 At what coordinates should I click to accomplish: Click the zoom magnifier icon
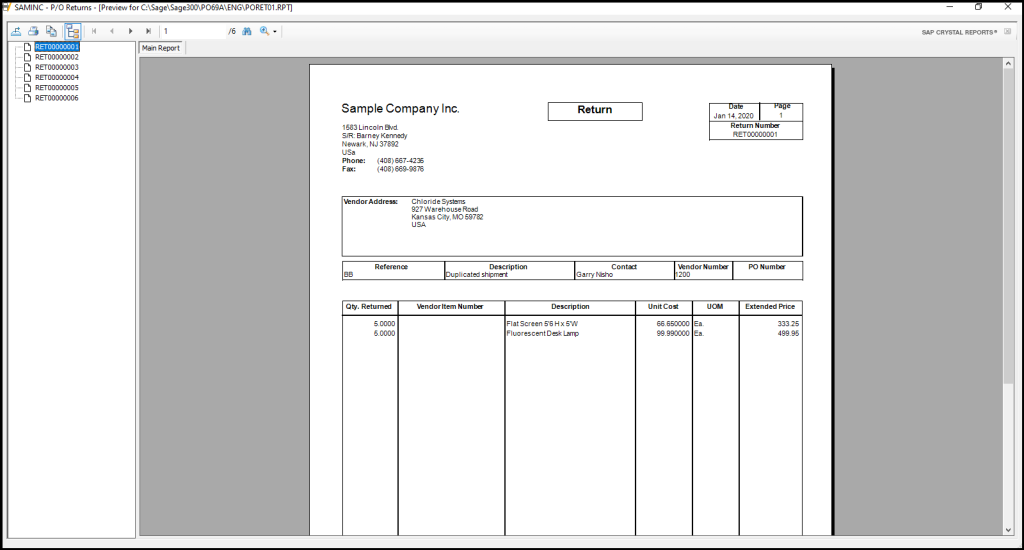(264, 31)
